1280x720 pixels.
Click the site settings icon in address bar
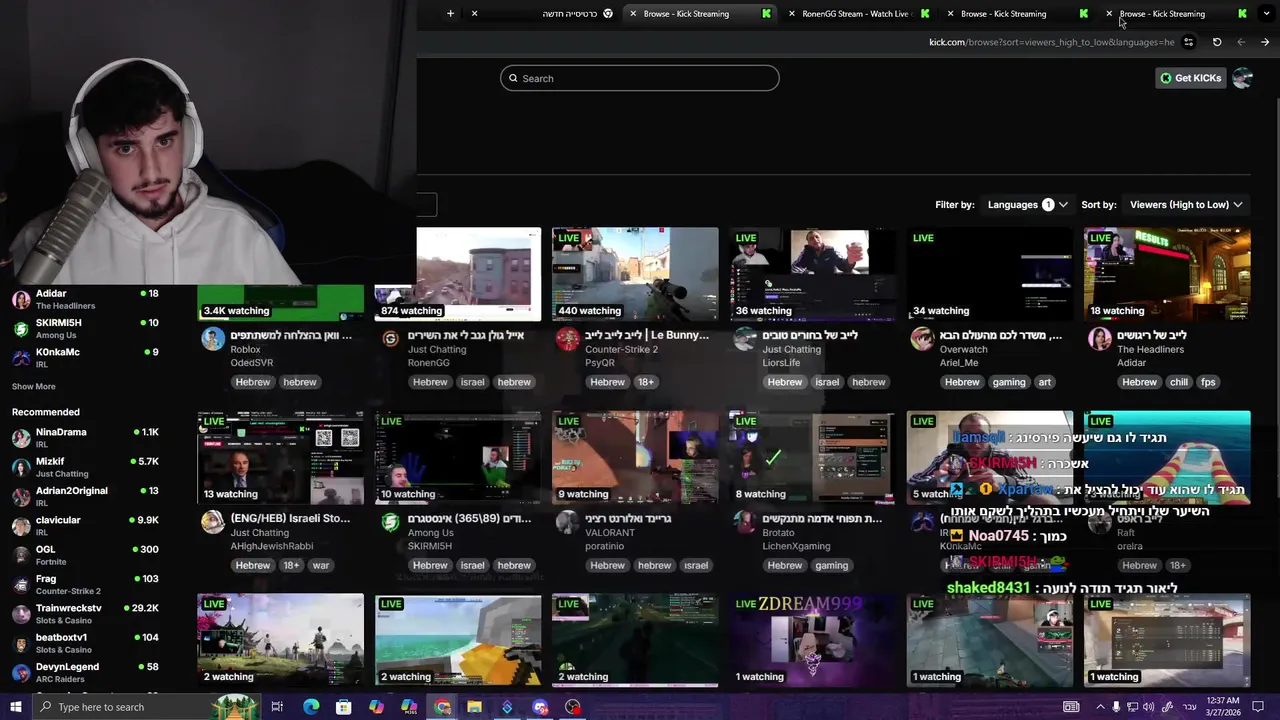click(x=1188, y=42)
